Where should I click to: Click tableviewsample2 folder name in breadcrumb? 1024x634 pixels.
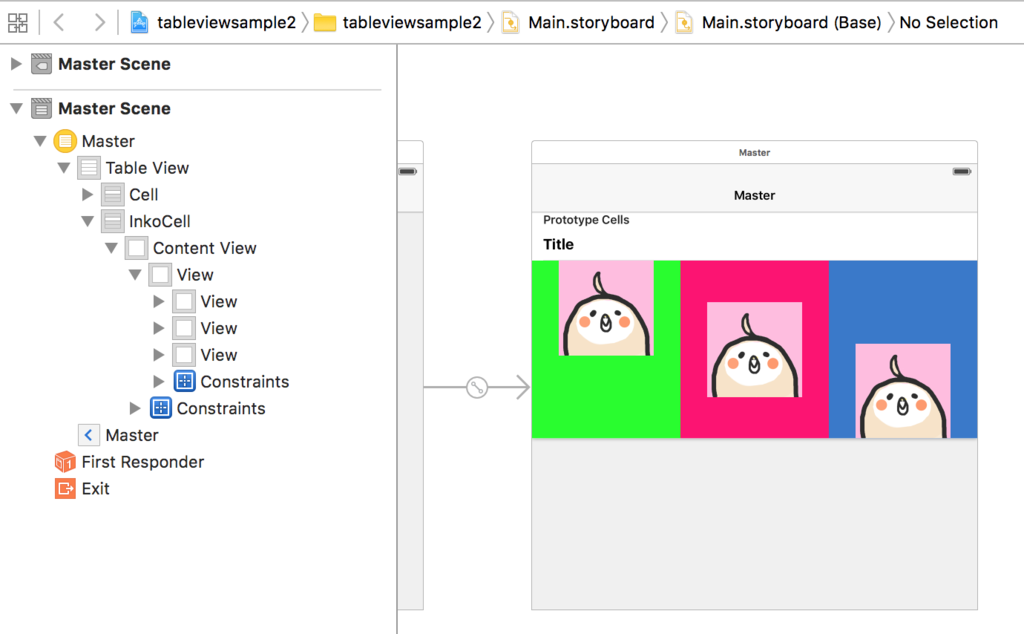click(x=412, y=23)
